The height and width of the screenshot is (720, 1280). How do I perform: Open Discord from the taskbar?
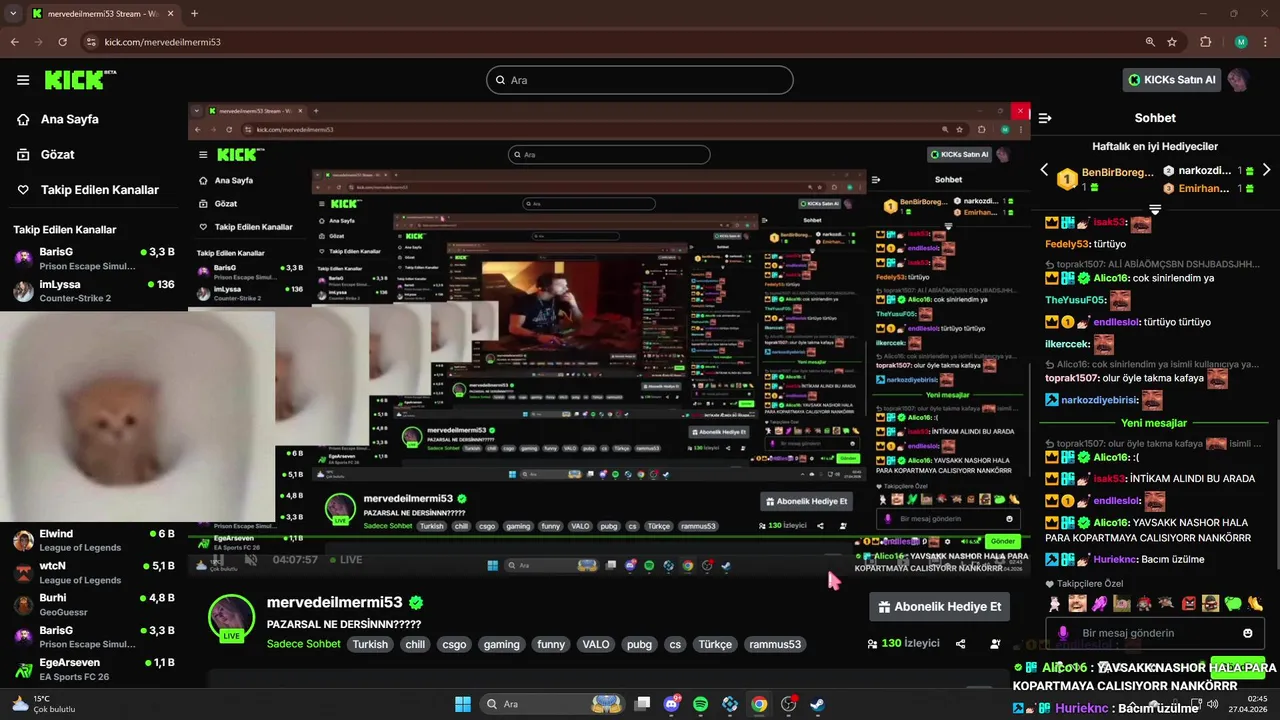click(672, 704)
